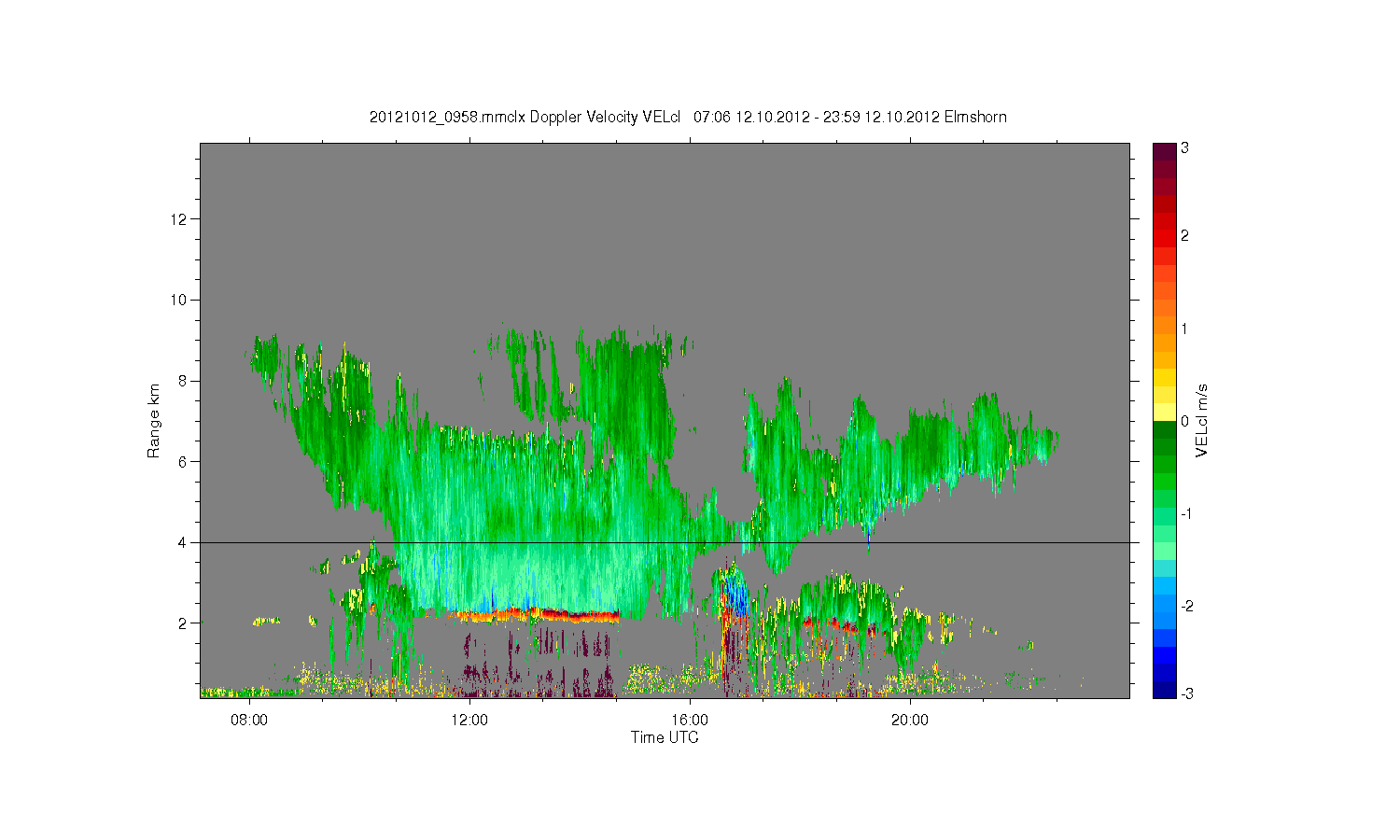Click the range tick label "8"

click(184, 380)
